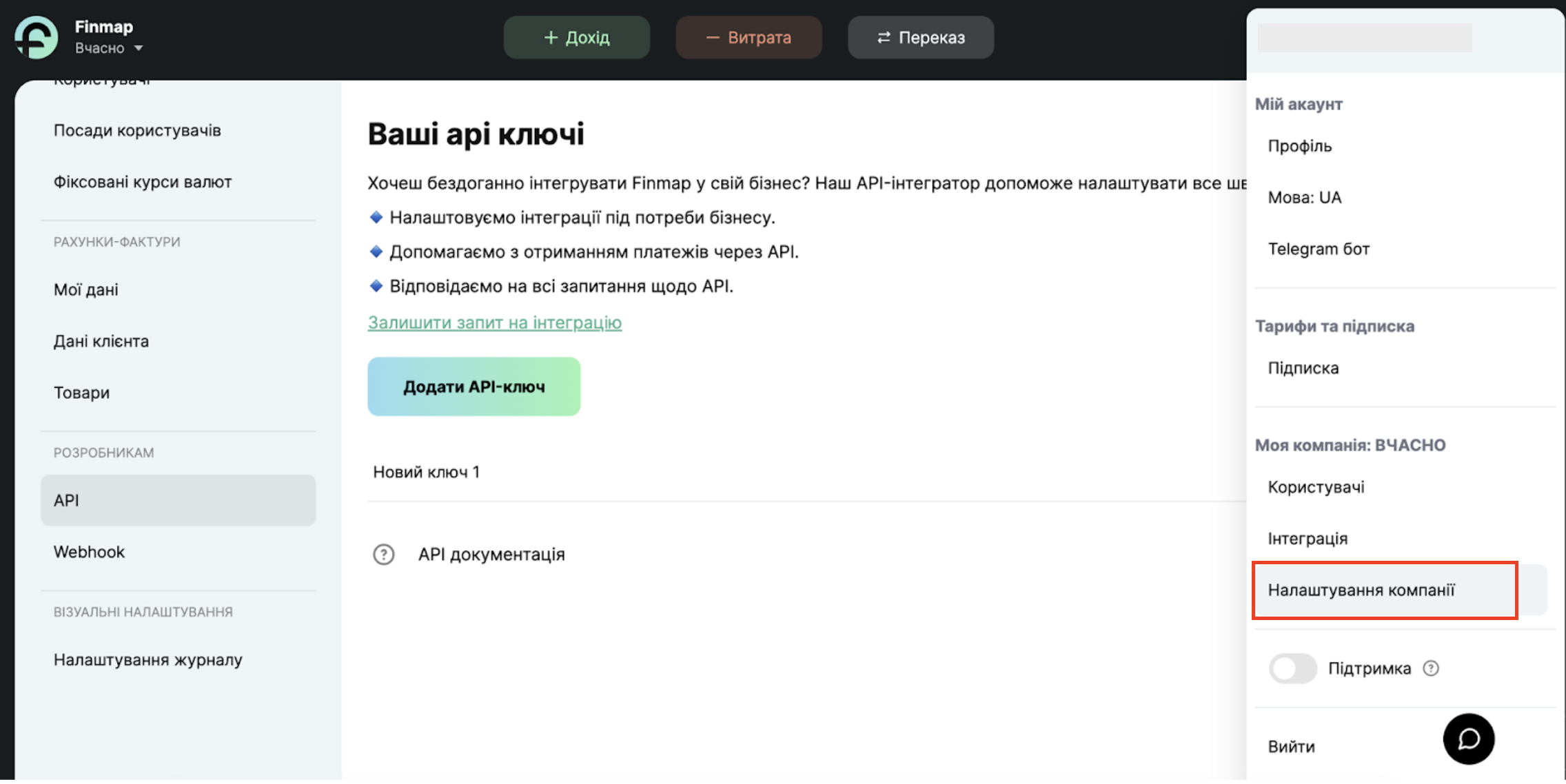This screenshot has height=784, width=1566.
Task: Expand the Вчасно company dropdown
Action: [139, 48]
